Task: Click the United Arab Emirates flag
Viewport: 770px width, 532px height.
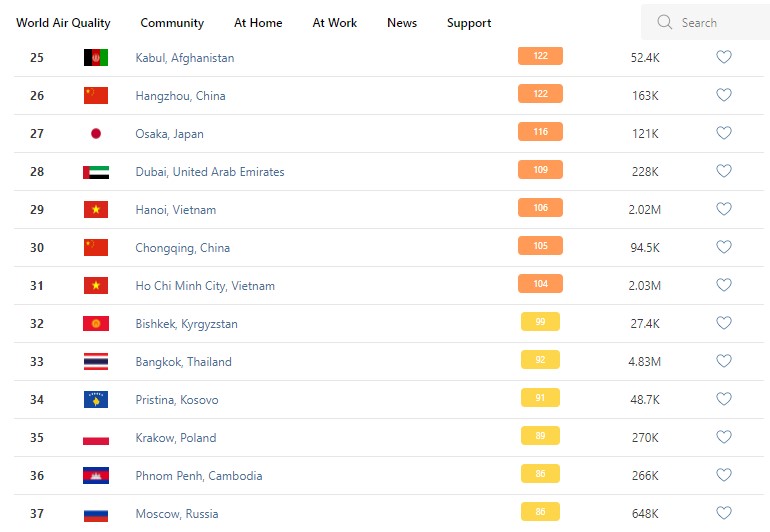Action: pos(96,172)
